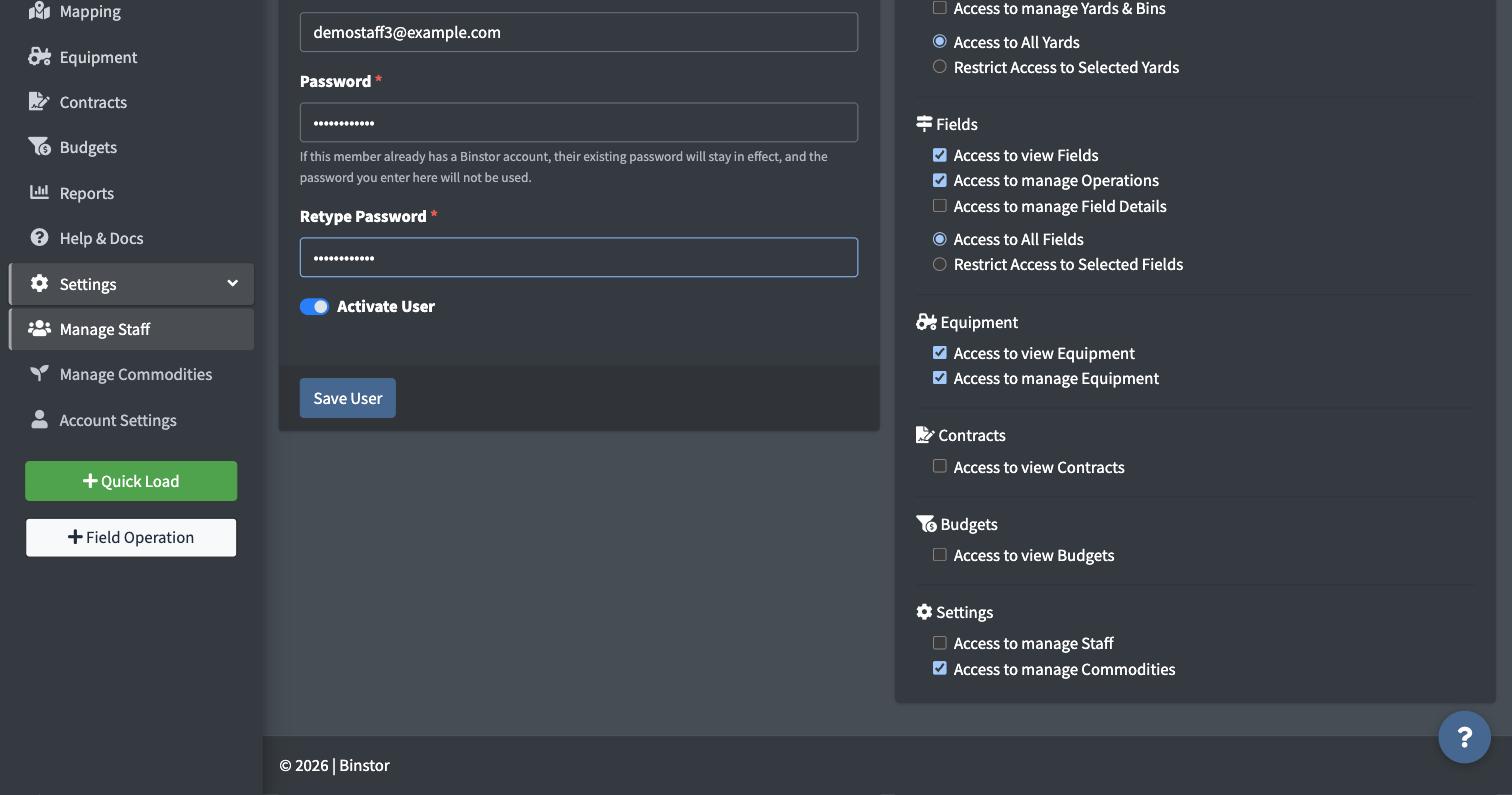Click the Mapping map icon in sidebar
The image size is (1512, 795).
pyautogui.click(x=39, y=11)
